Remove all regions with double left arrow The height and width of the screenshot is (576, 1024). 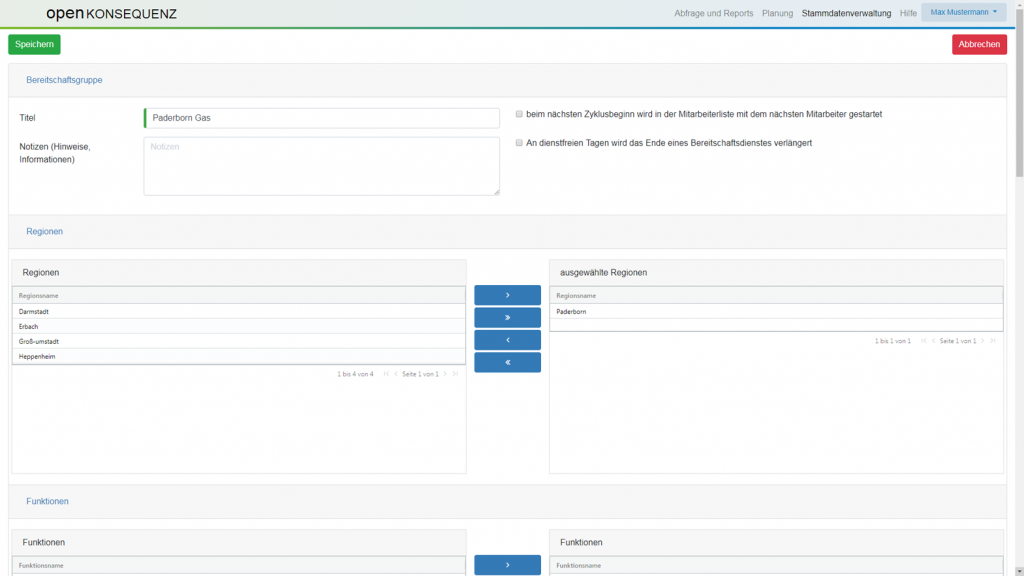(507, 362)
